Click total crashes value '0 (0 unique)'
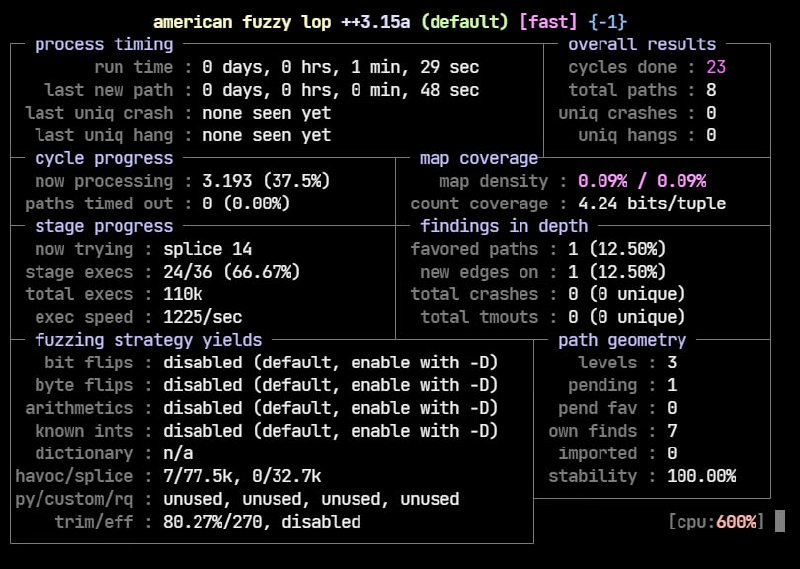 [x=627, y=294]
